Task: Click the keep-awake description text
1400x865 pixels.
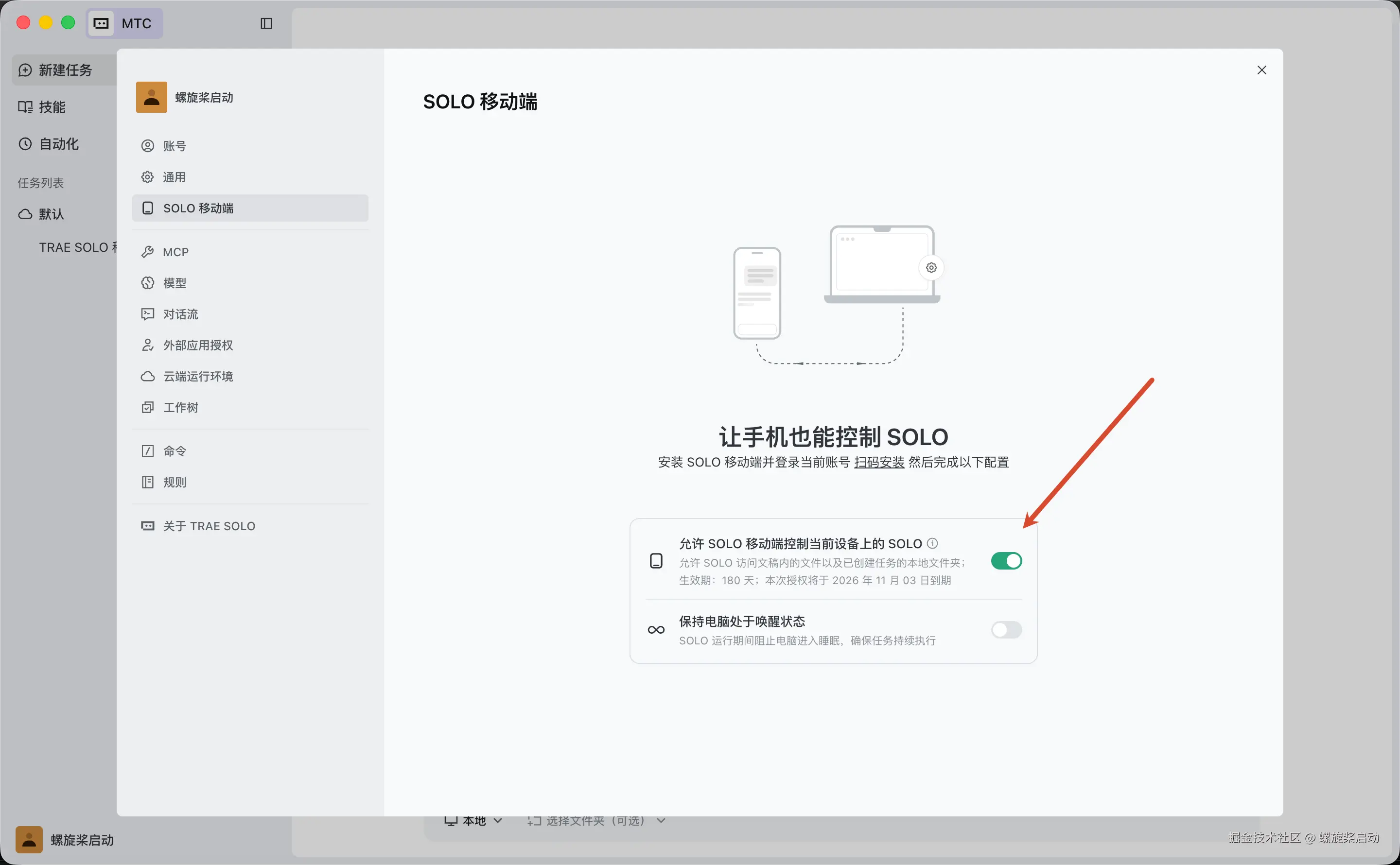Action: click(x=807, y=641)
